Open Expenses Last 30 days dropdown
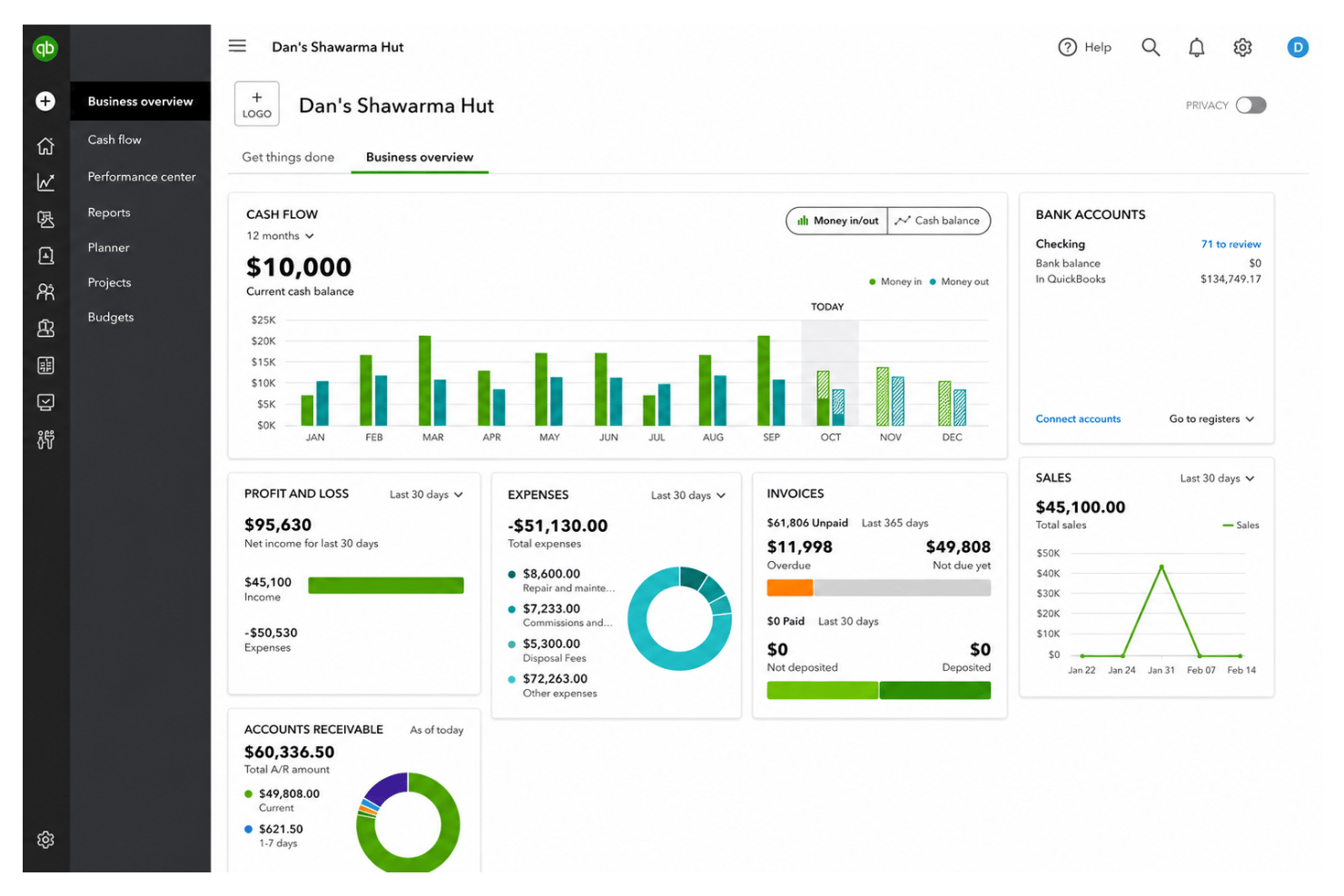Screen dimensions: 1344x896 coord(688,496)
